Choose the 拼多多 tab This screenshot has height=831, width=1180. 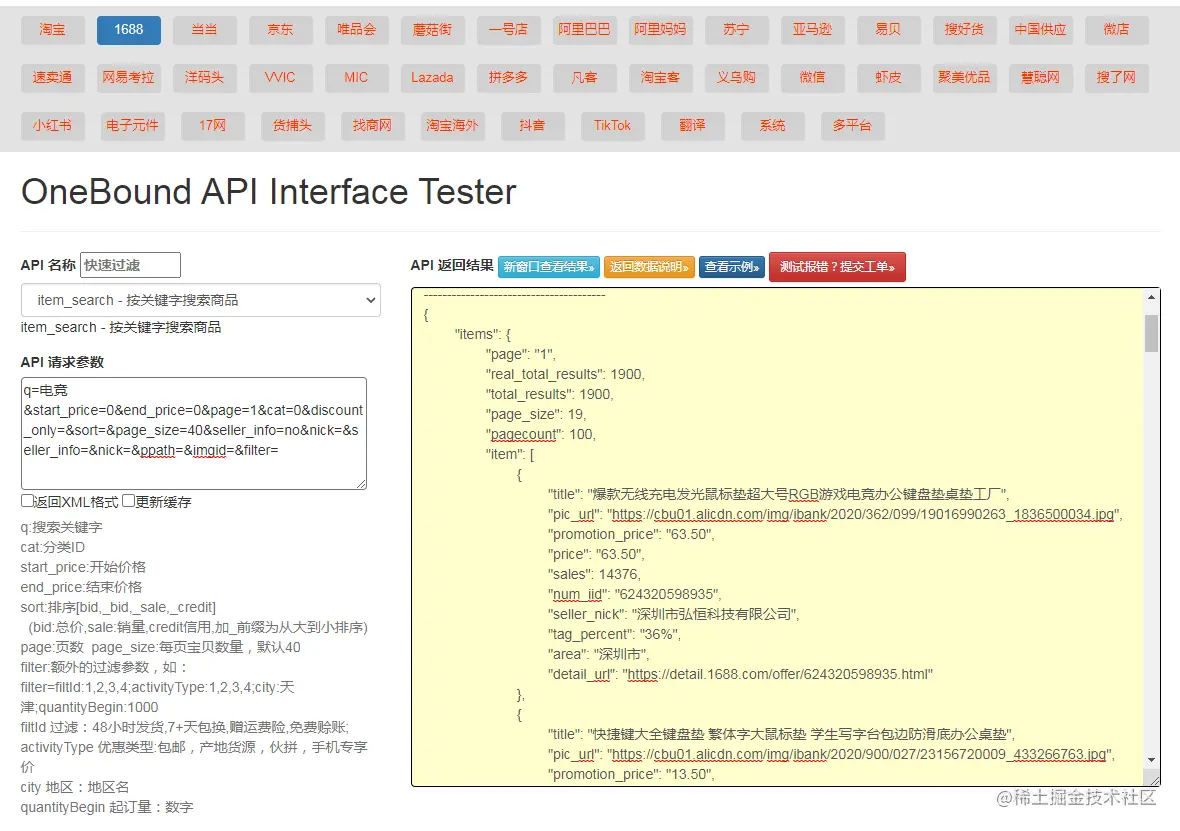coord(509,78)
